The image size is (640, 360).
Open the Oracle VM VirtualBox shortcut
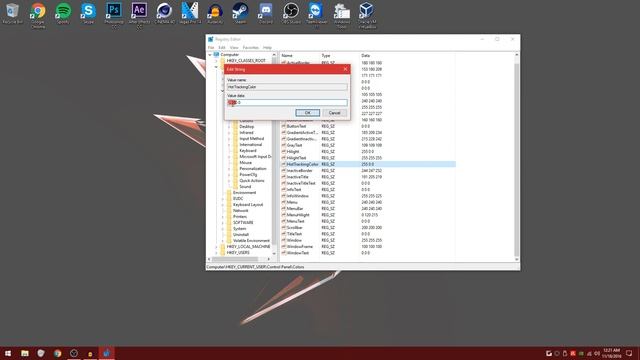pos(367,15)
